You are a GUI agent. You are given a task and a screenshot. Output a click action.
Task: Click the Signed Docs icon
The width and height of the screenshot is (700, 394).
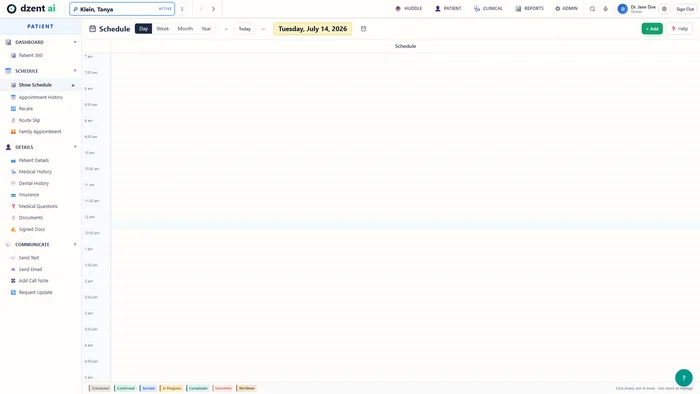pos(13,229)
